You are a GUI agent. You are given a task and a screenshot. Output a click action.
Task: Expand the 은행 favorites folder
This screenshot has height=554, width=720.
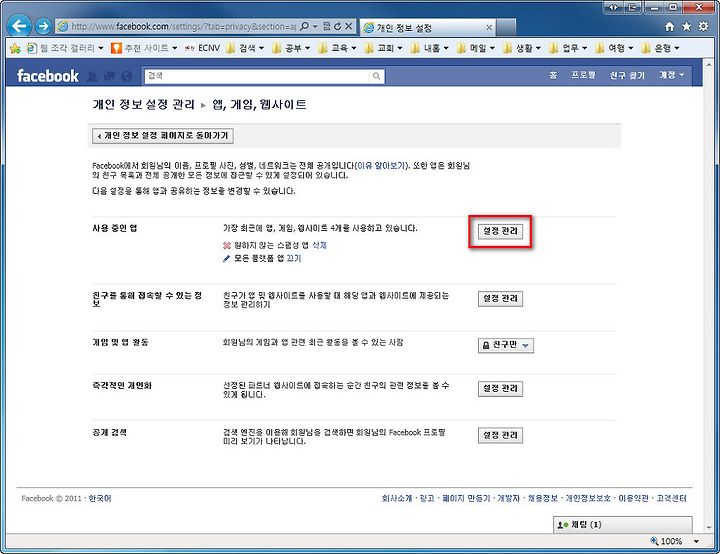click(660, 48)
